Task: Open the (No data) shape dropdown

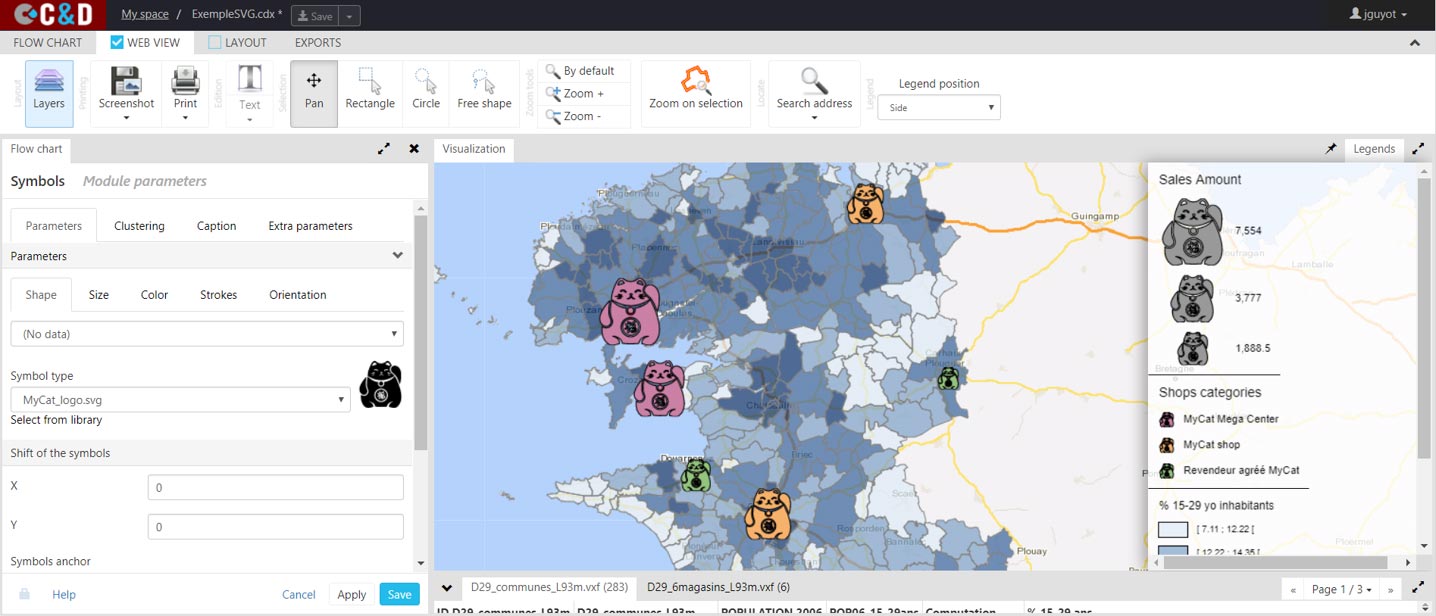Action: point(207,334)
